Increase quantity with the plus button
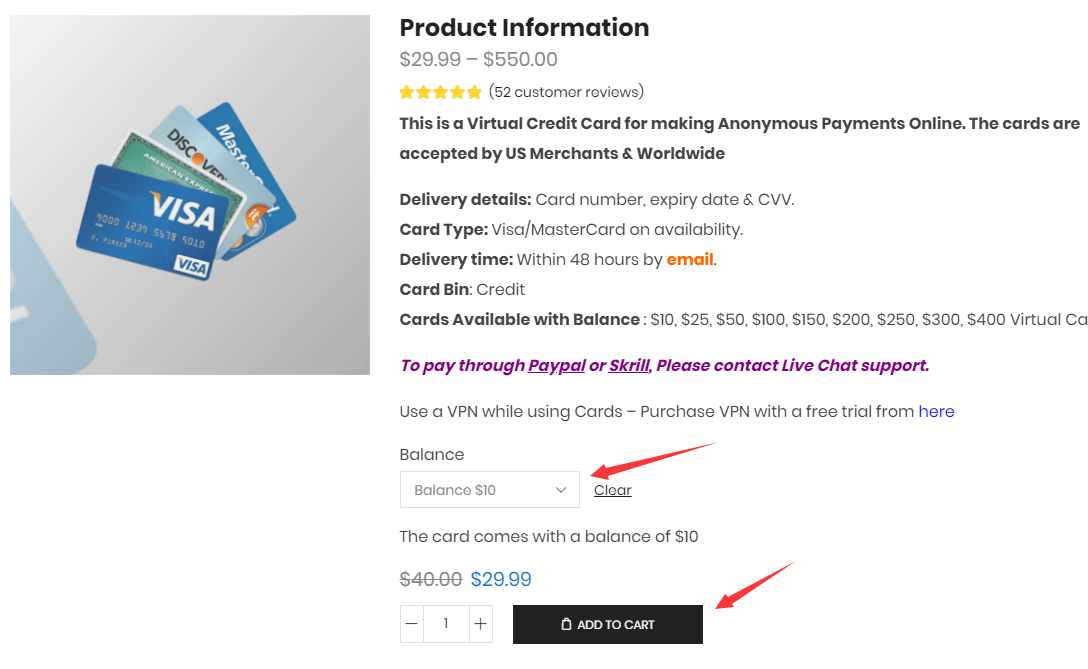1088x669 pixels. (x=481, y=624)
